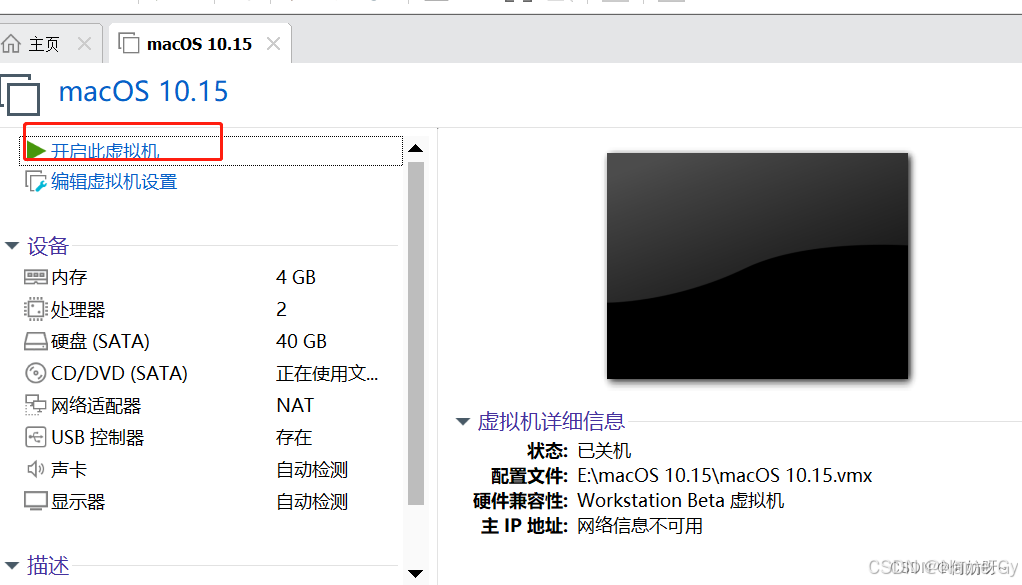Screen dimensions: 1022x585
Task: Select the 内存 device row
Action: [210, 277]
